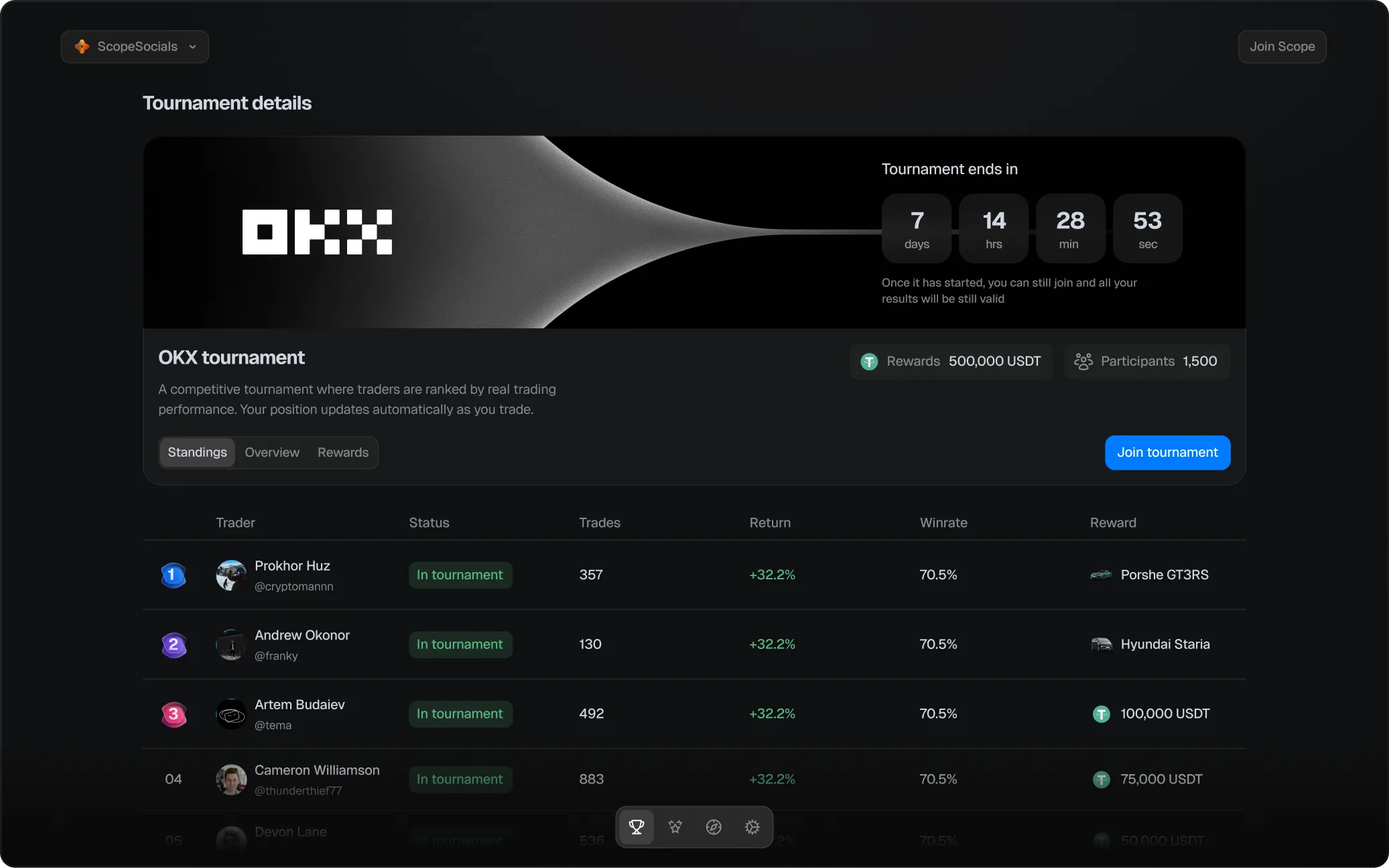Screen dimensions: 1389x868
Task: Open trader name Prokhor Huz
Action: pos(292,566)
